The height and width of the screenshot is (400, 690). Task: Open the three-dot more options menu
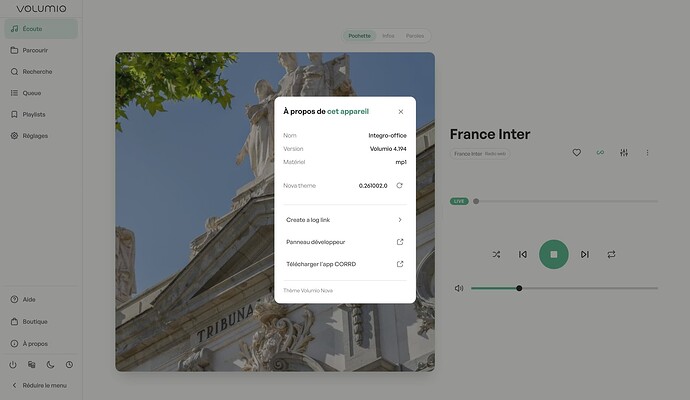(x=647, y=153)
